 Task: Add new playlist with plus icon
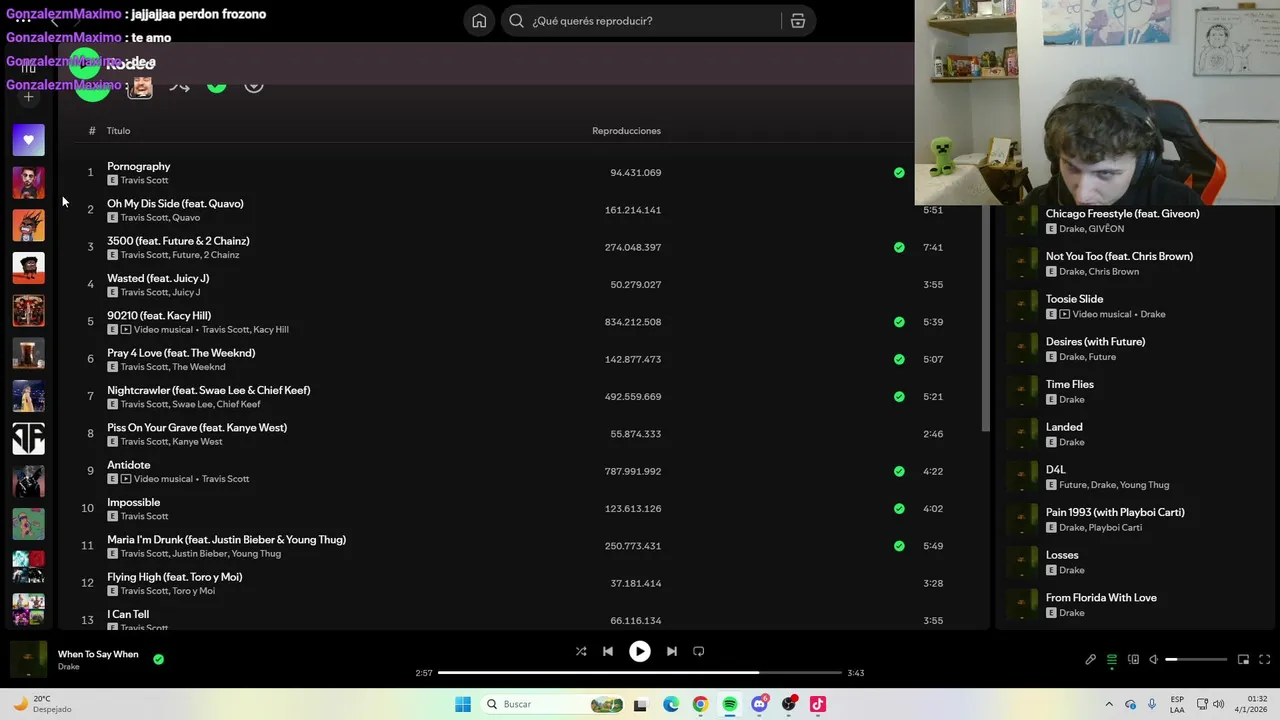click(28, 97)
